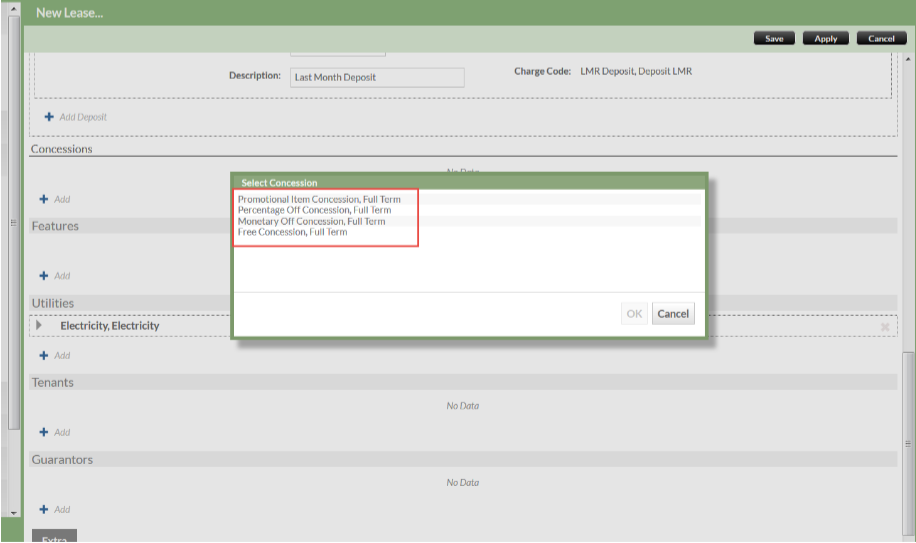Select Promotional Item Concession, Full Term
The height and width of the screenshot is (543, 916).
click(319, 200)
